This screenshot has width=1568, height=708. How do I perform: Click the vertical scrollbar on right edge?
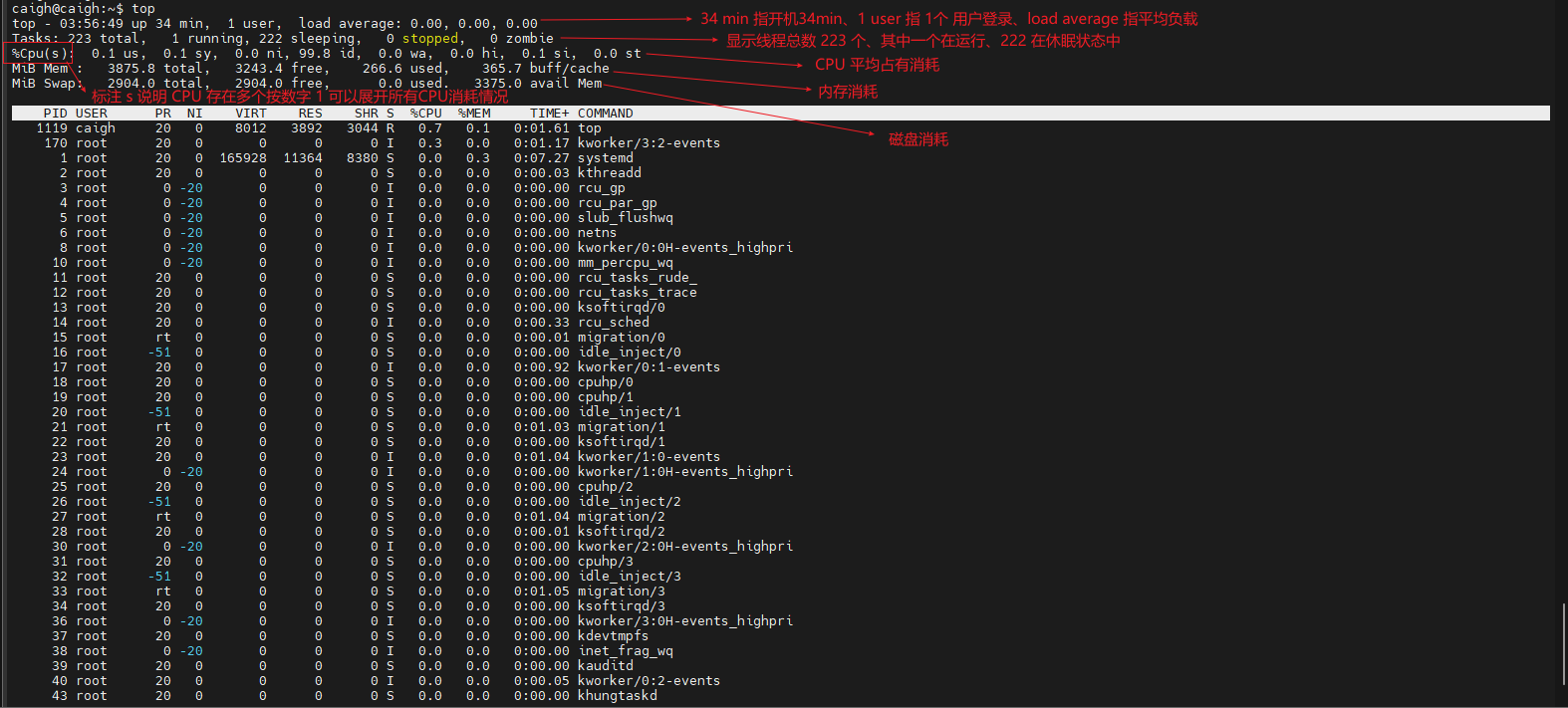point(1561,647)
